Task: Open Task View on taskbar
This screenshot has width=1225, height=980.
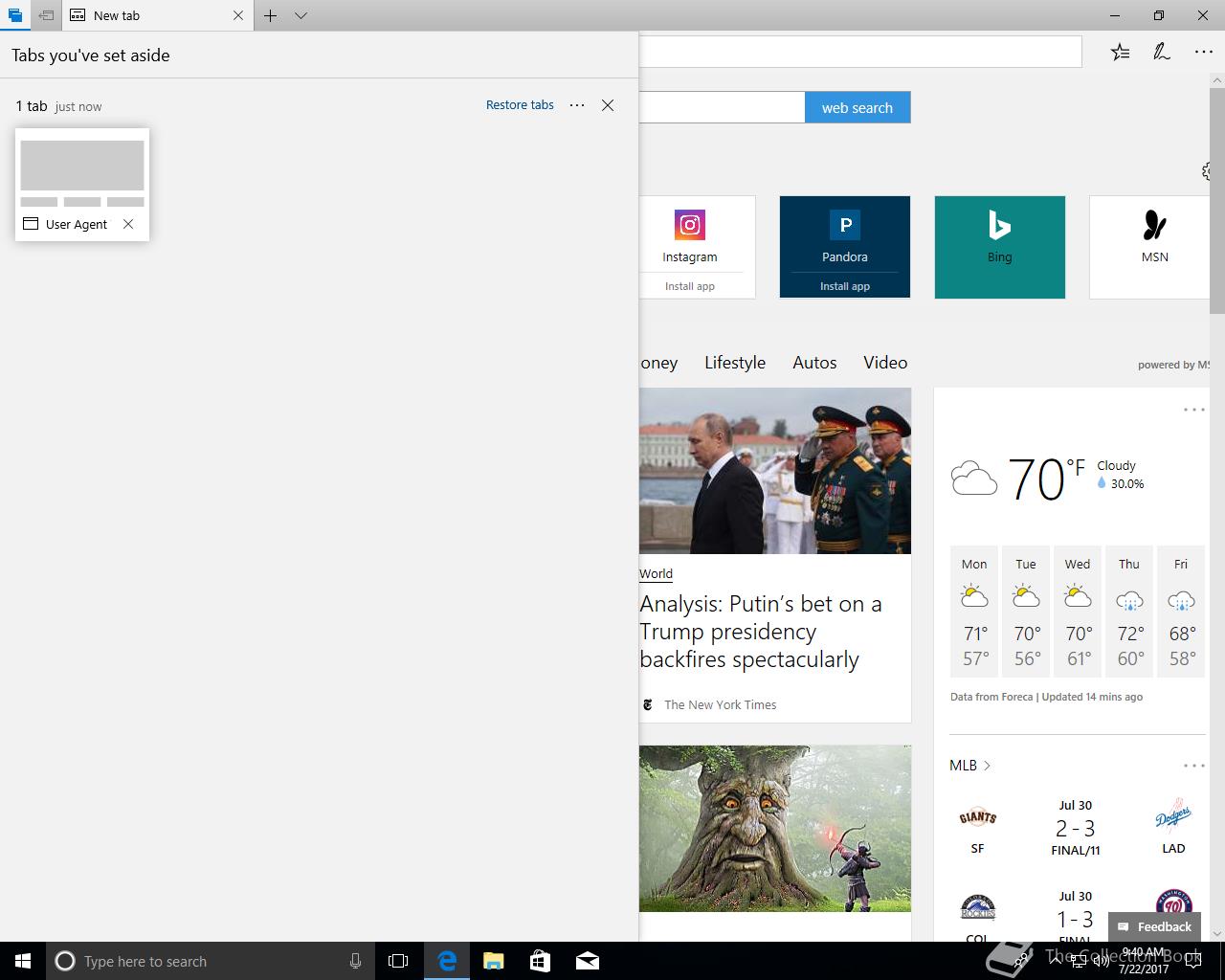Action: click(x=398, y=961)
